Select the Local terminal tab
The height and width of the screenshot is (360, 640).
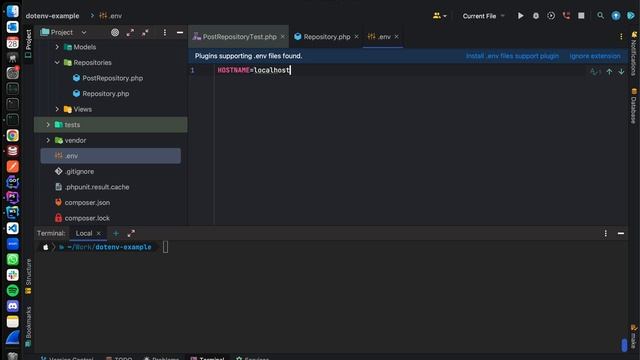coord(84,233)
